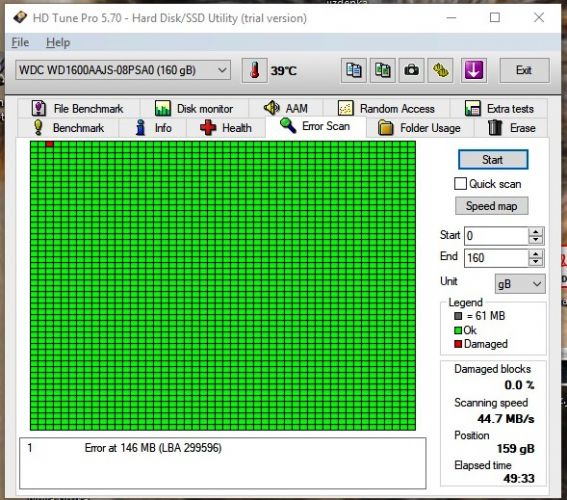
Task: Expand the WDC drive selection dropdown
Action: tap(123, 70)
